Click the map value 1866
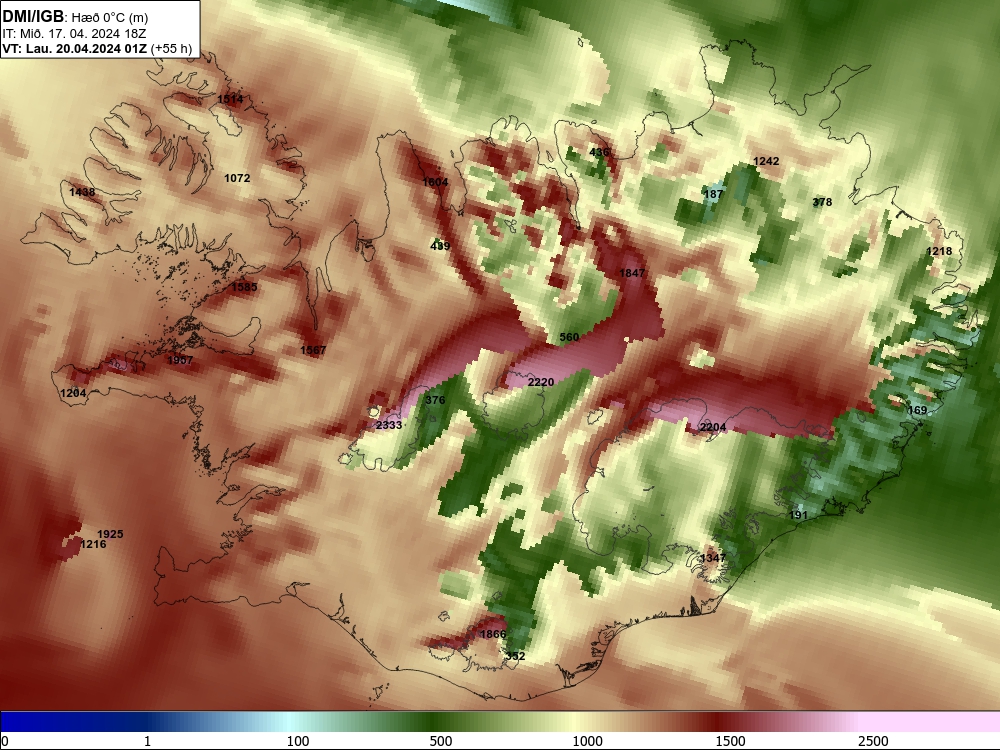This screenshot has width=1000, height=750. click(x=492, y=634)
